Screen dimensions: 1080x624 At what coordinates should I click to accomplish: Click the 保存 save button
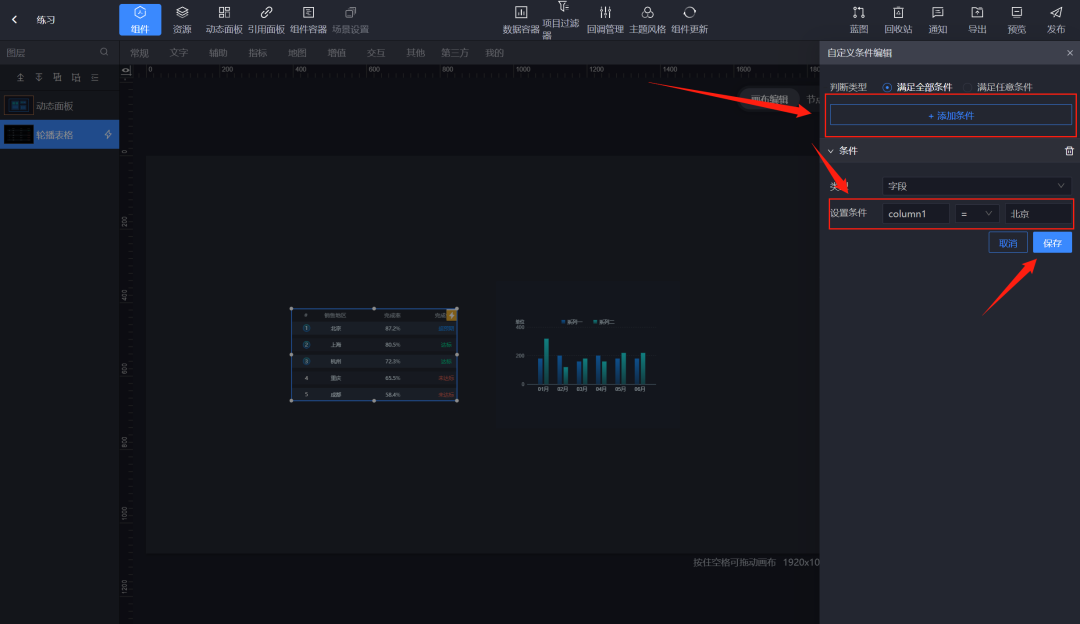tap(1052, 242)
